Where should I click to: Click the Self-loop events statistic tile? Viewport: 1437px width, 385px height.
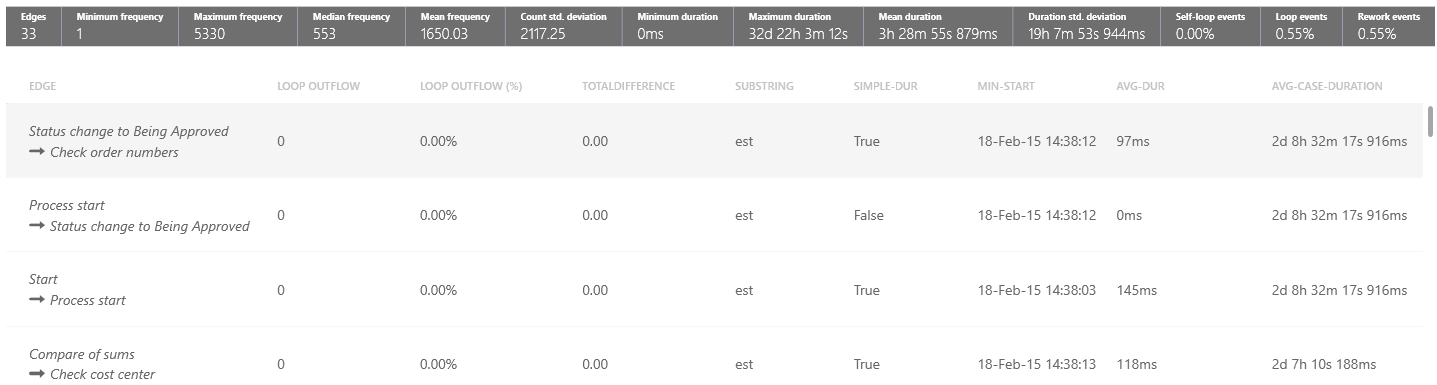(1211, 26)
